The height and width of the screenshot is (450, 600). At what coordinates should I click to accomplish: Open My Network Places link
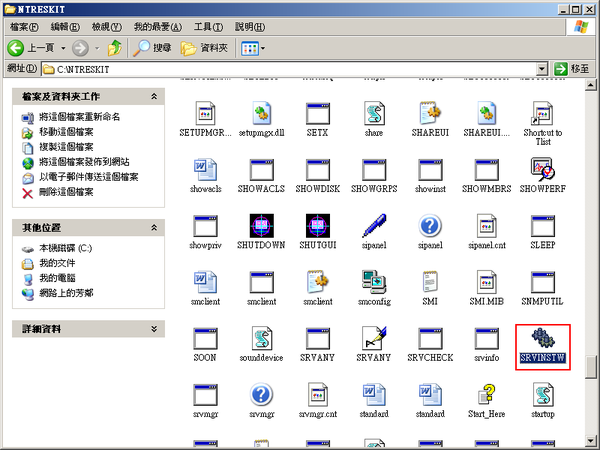pyautogui.click(x=66, y=293)
